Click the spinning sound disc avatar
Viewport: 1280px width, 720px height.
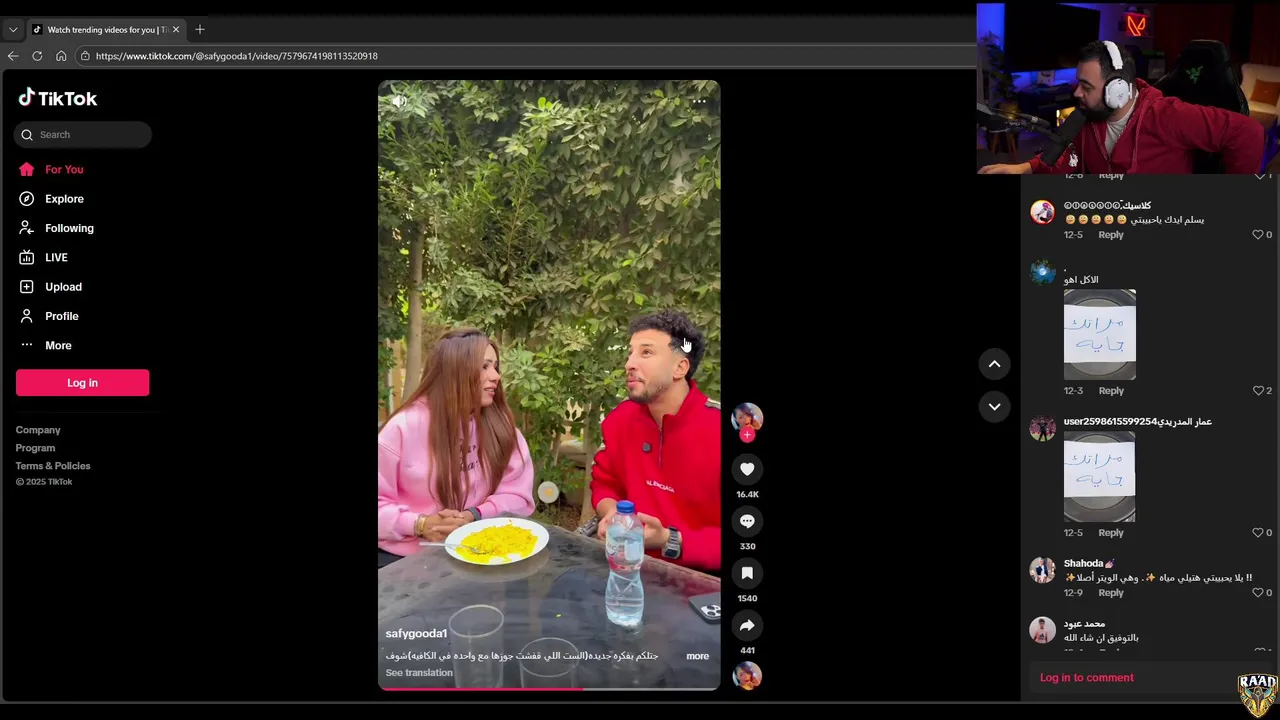pyautogui.click(x=747, y=676)
